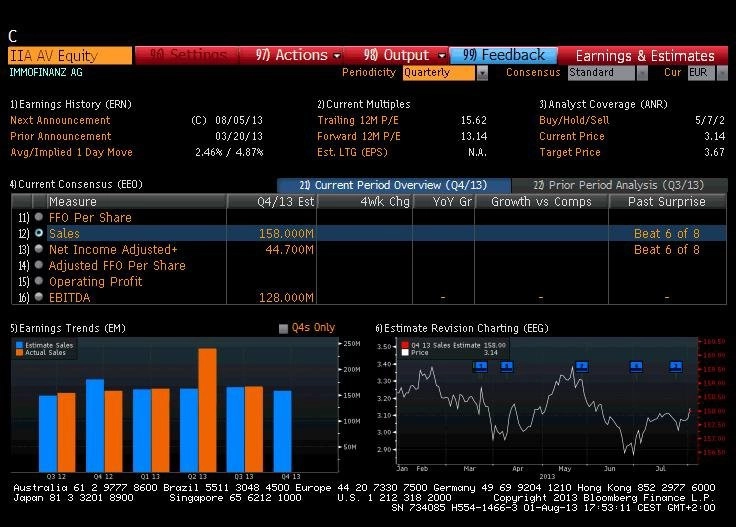This screenshot has height=527, width=736.
Task: Click the EBITDA estimate value 128.000M
Action: click(286, 298)
